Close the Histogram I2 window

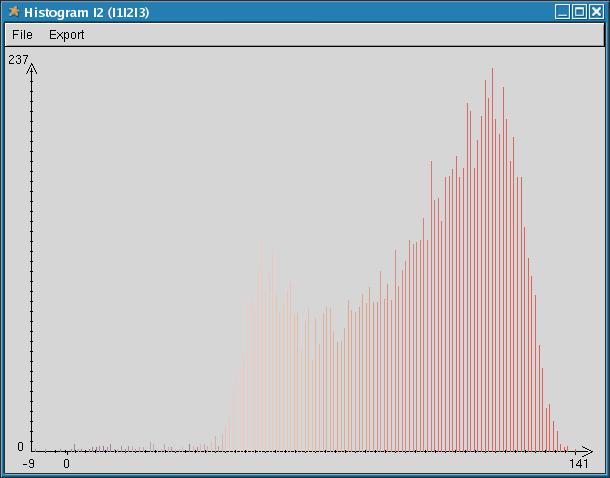(x=596, y=12)
